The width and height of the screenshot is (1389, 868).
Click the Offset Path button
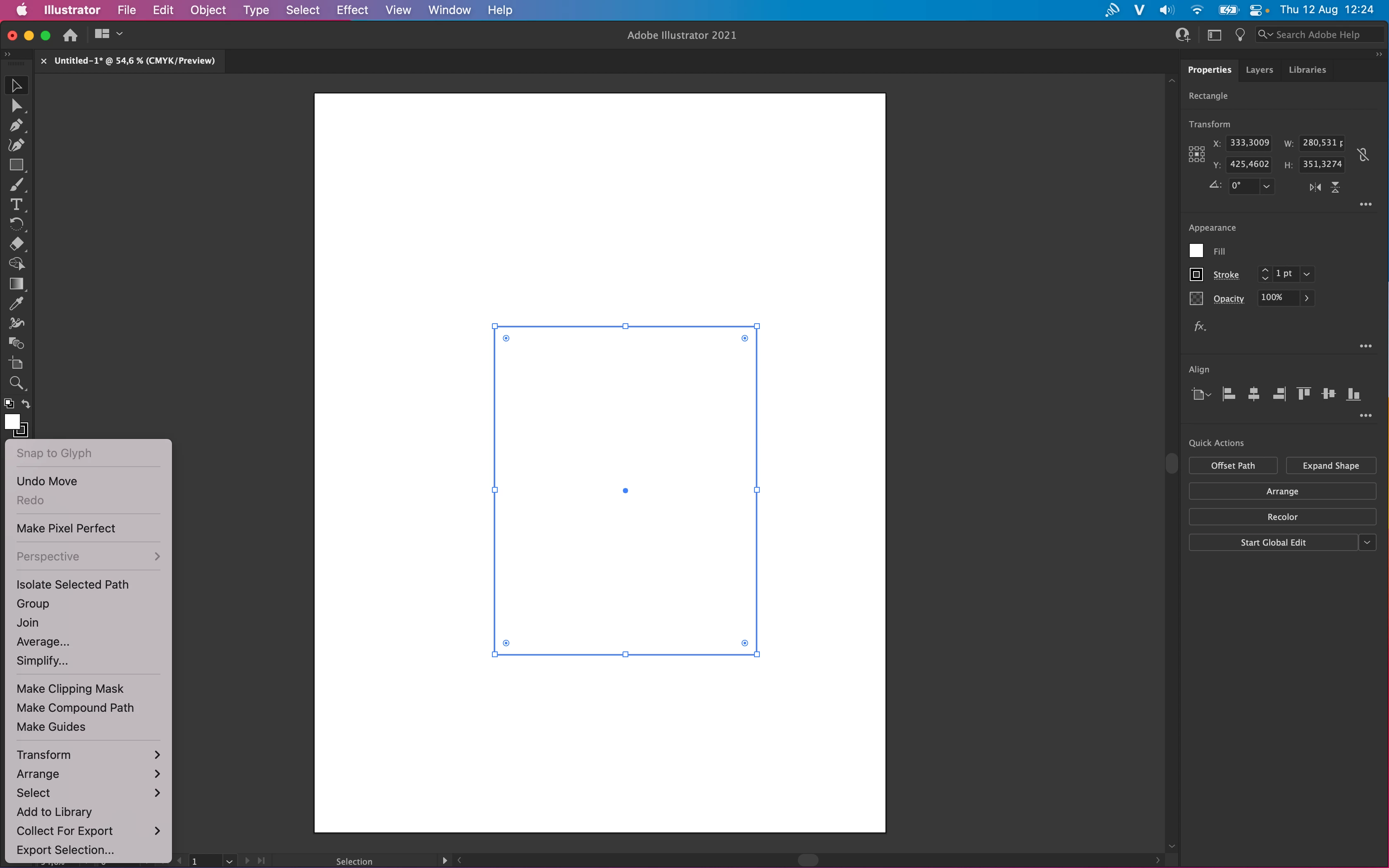(1232, 465)
